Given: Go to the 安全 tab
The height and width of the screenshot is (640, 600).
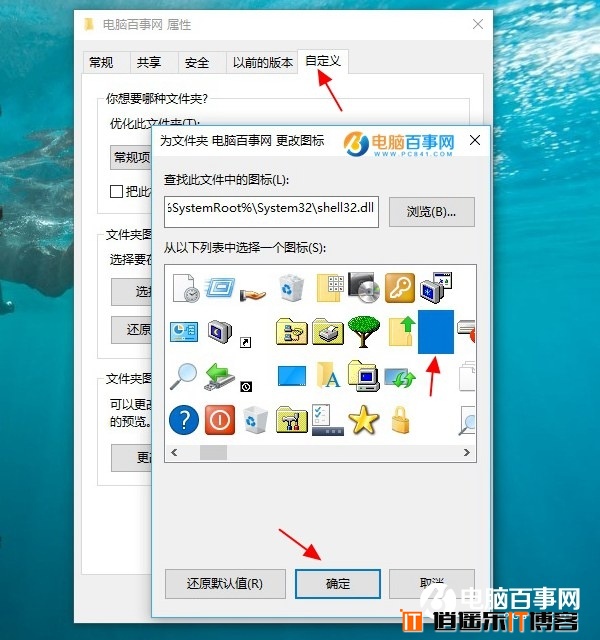Looking at the screenshot, I should [x=197, y=62].
